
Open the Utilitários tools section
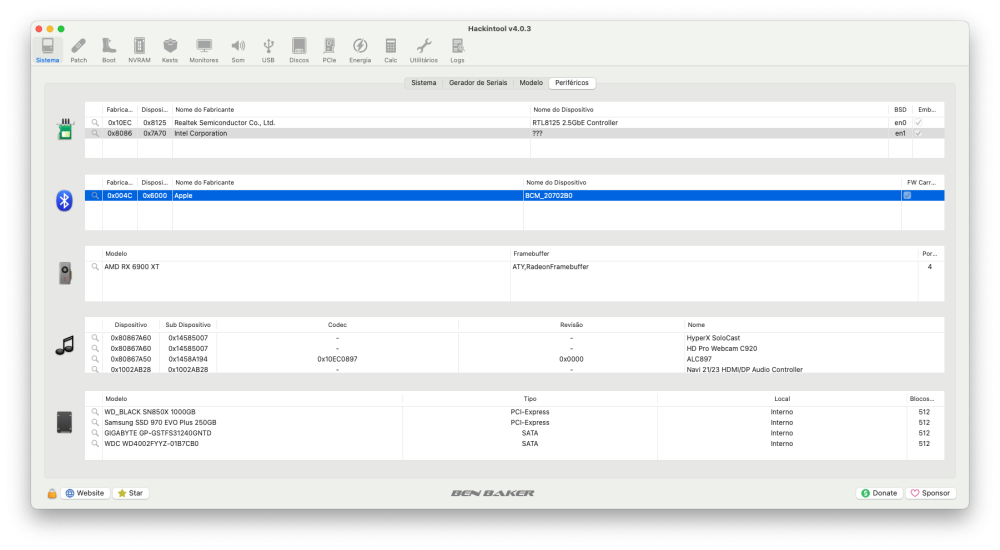[423, 50]
